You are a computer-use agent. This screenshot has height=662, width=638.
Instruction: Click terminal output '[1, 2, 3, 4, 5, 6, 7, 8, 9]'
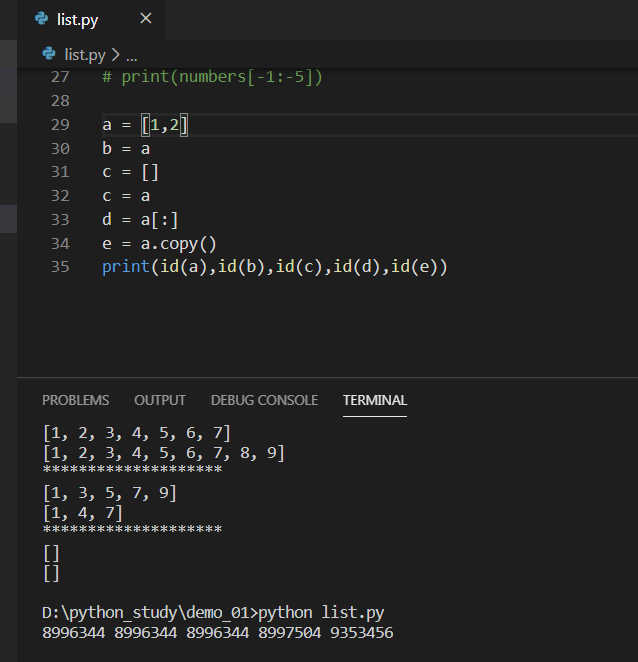click(x=164, y=453)
